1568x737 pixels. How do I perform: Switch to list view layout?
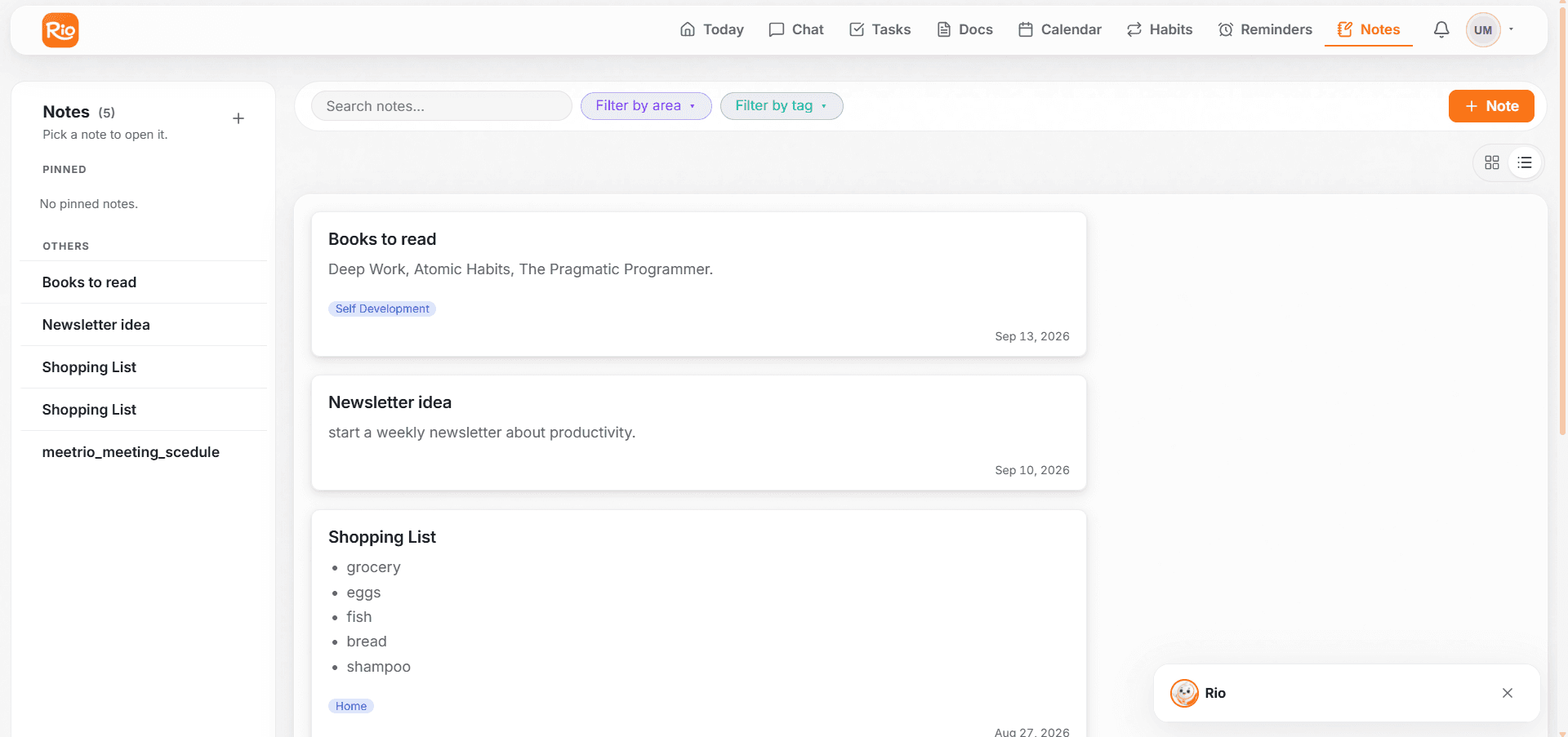(x=1525, y=162)
